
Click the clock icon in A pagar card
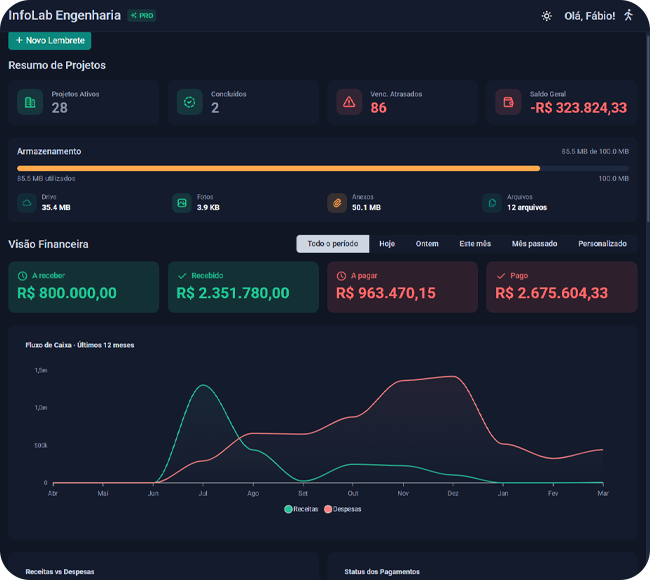point(341,276)
